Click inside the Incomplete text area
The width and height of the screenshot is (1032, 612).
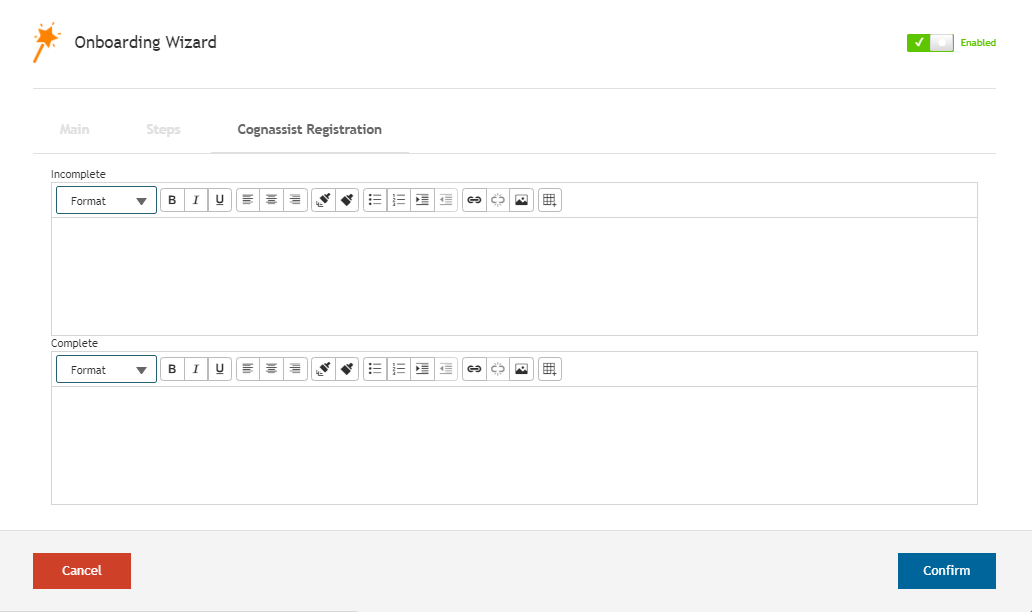(x=514, y=276)
